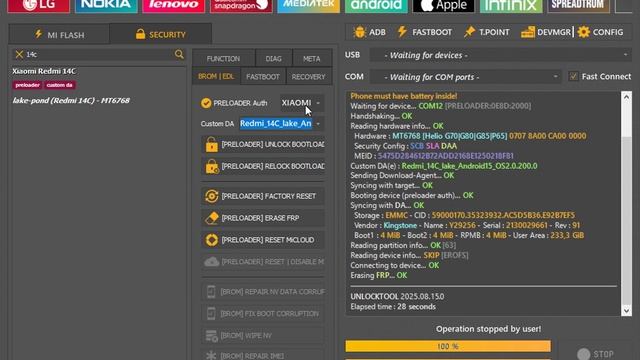
Task: Open the LG brand tab
Action: (x=38, y=6)
